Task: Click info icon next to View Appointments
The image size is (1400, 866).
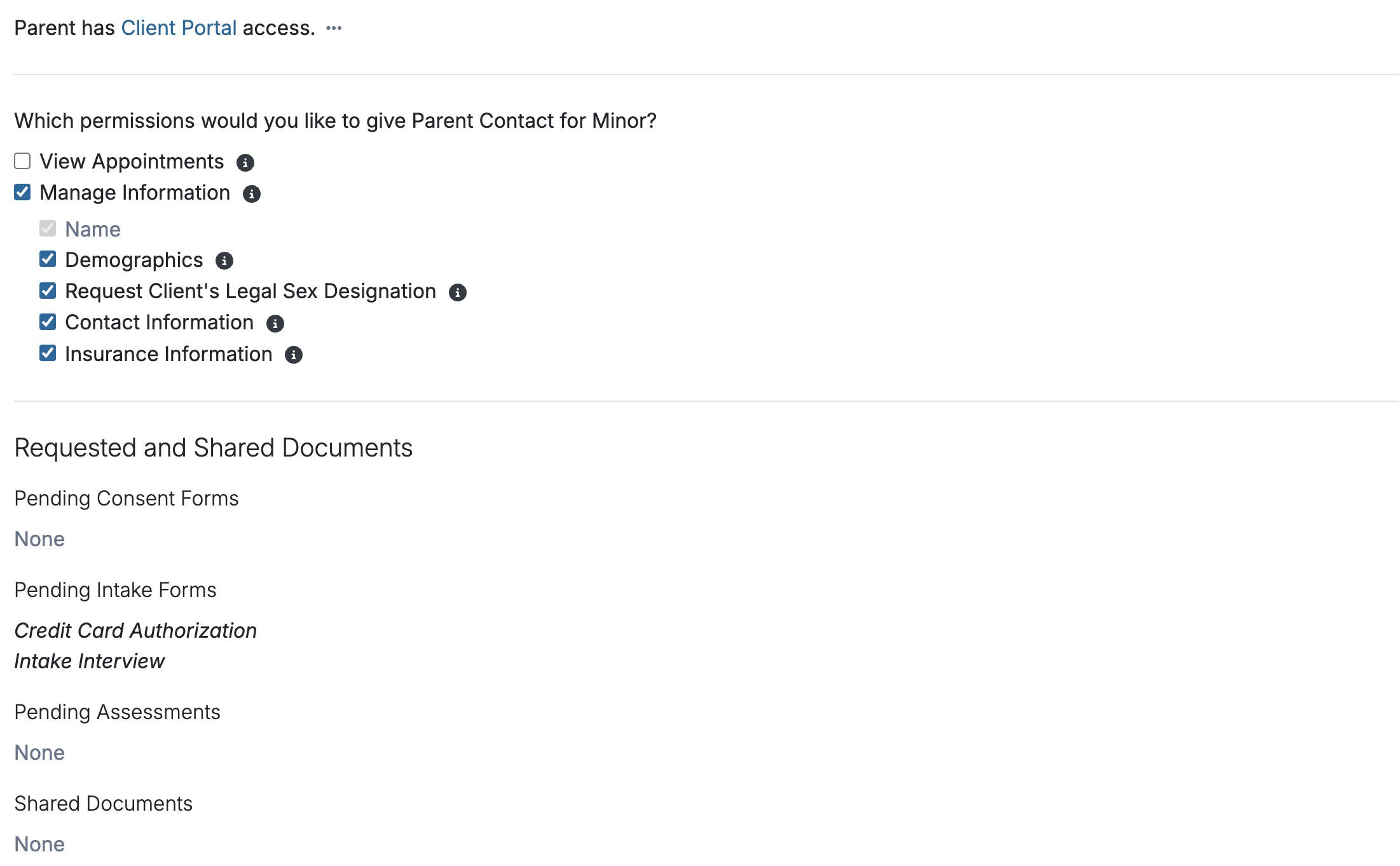Action: (245, 163)
